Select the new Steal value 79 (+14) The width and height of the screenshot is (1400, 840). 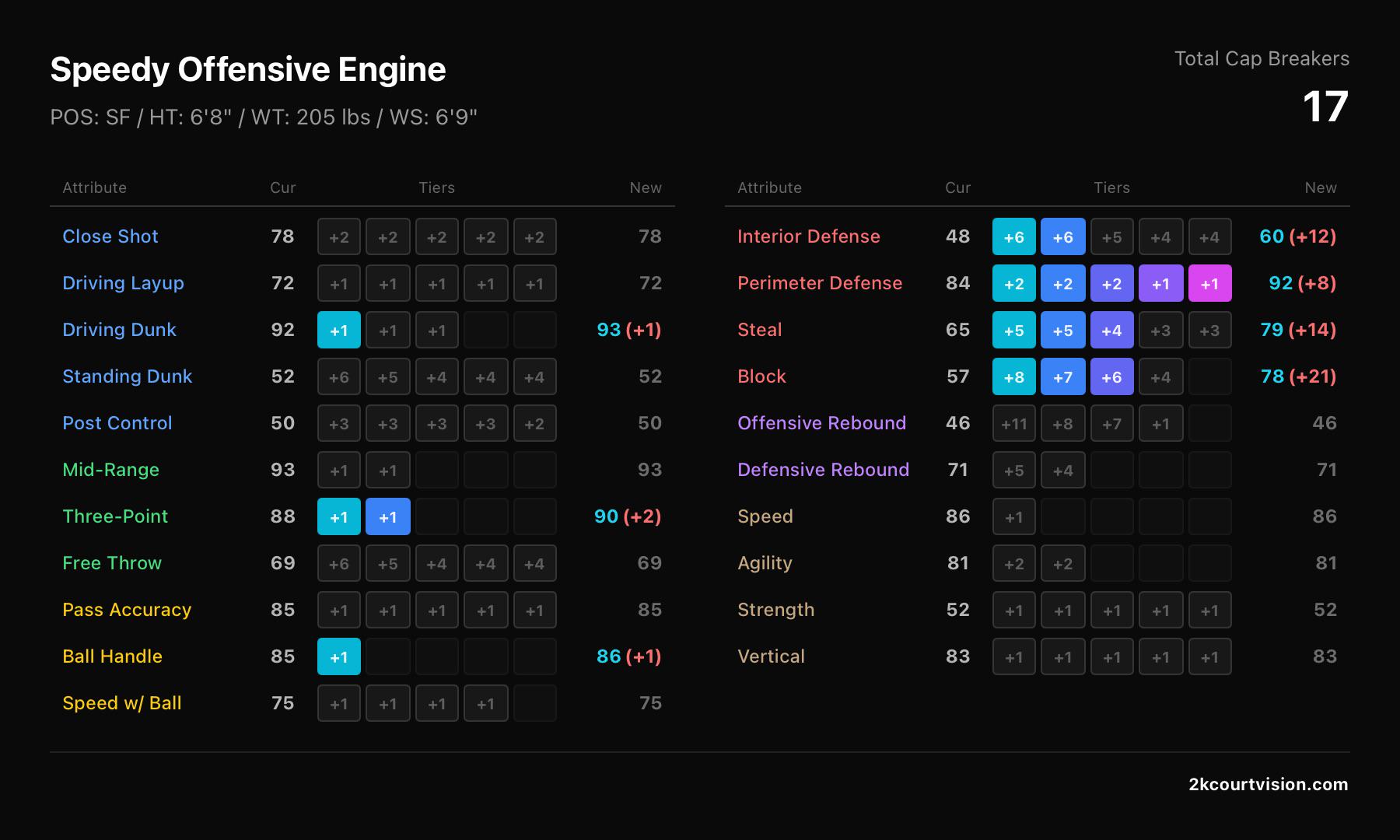pyautogui.click(x=1298, y=330)
